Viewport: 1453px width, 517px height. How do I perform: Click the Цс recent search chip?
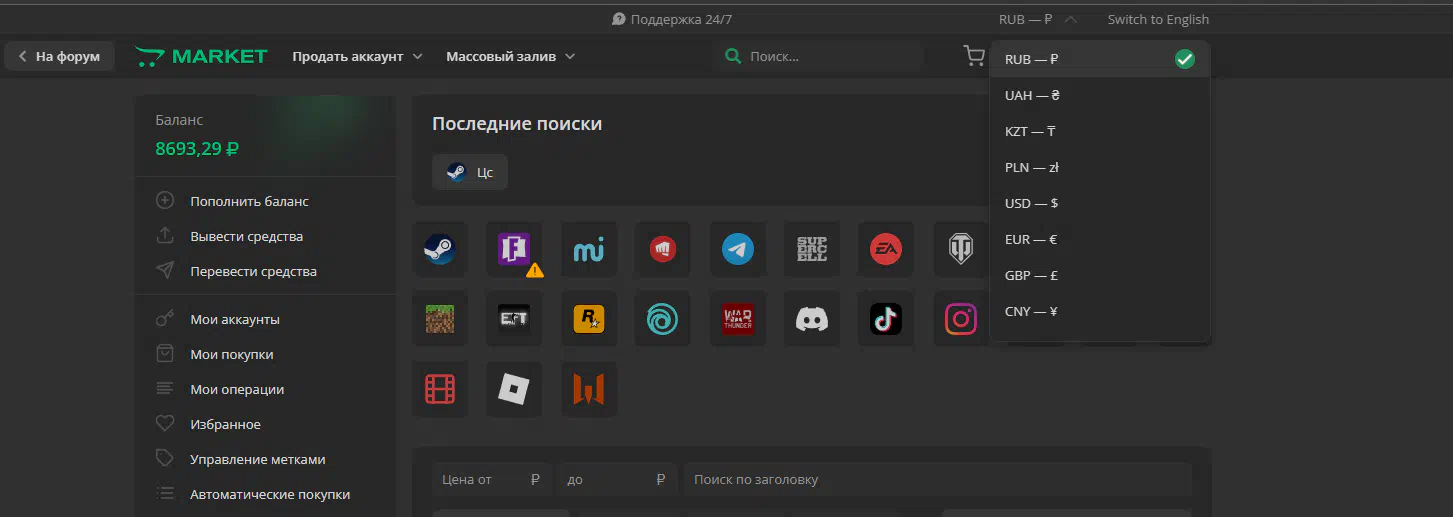coord(470,172)
